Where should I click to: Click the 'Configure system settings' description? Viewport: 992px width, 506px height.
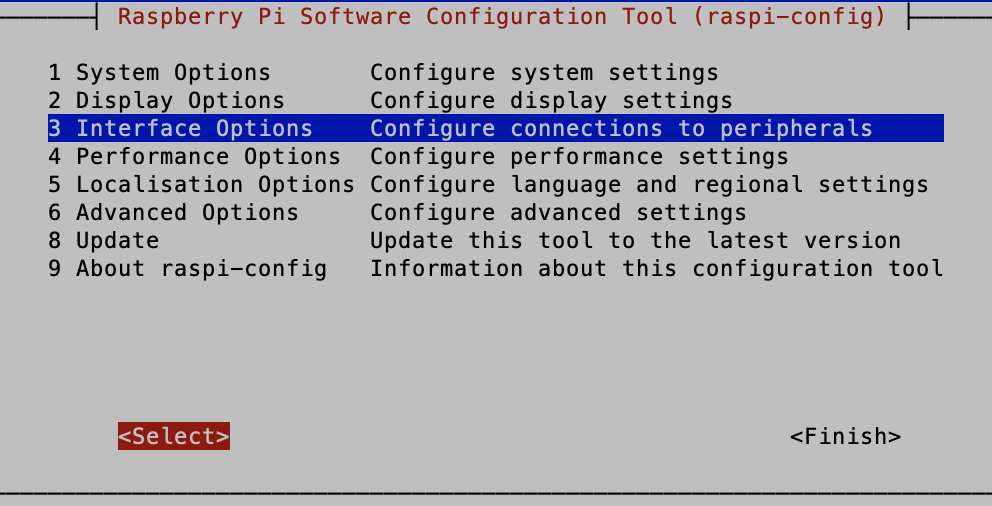(544, 73)
